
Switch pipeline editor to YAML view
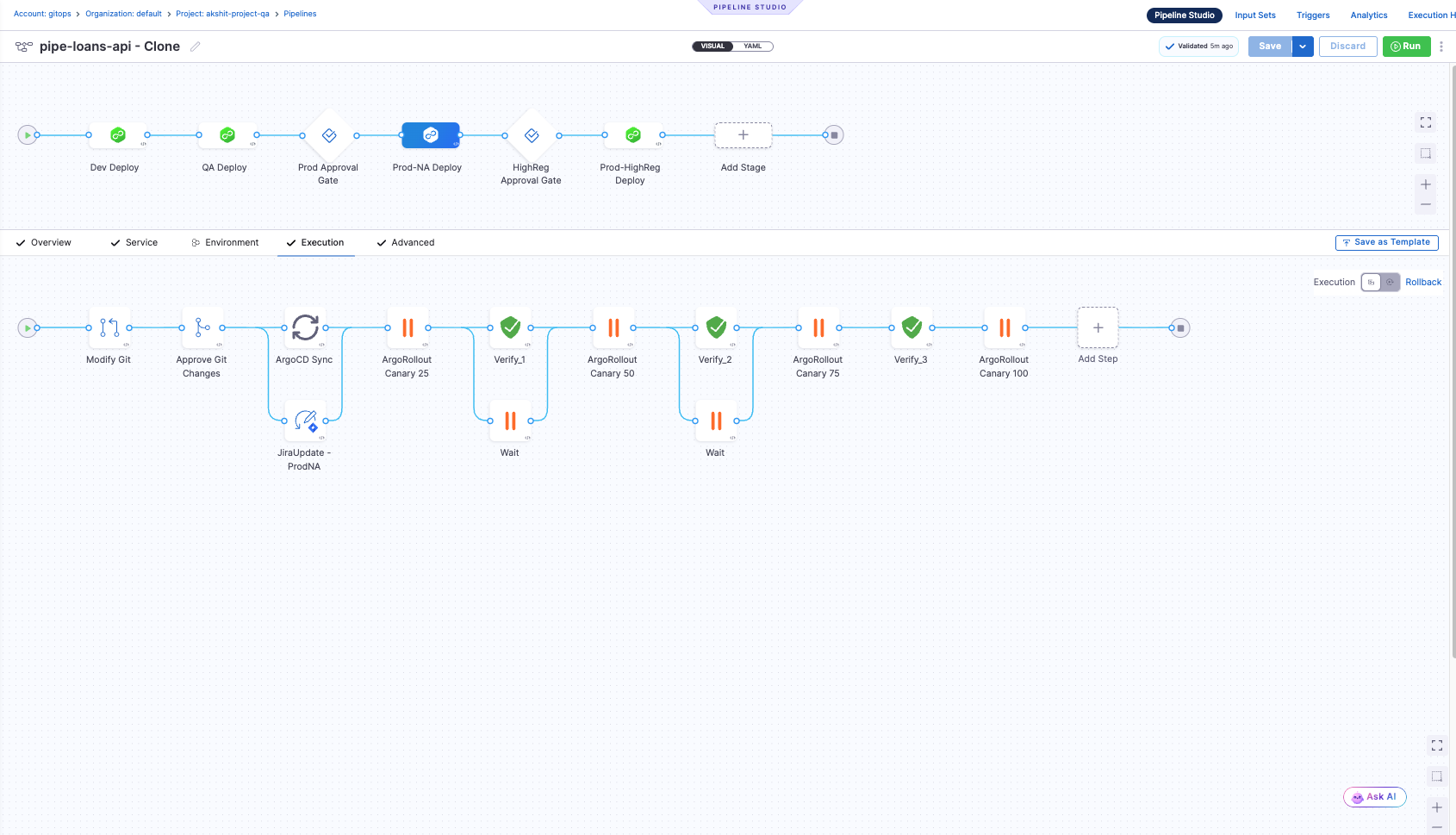[753, 46]
